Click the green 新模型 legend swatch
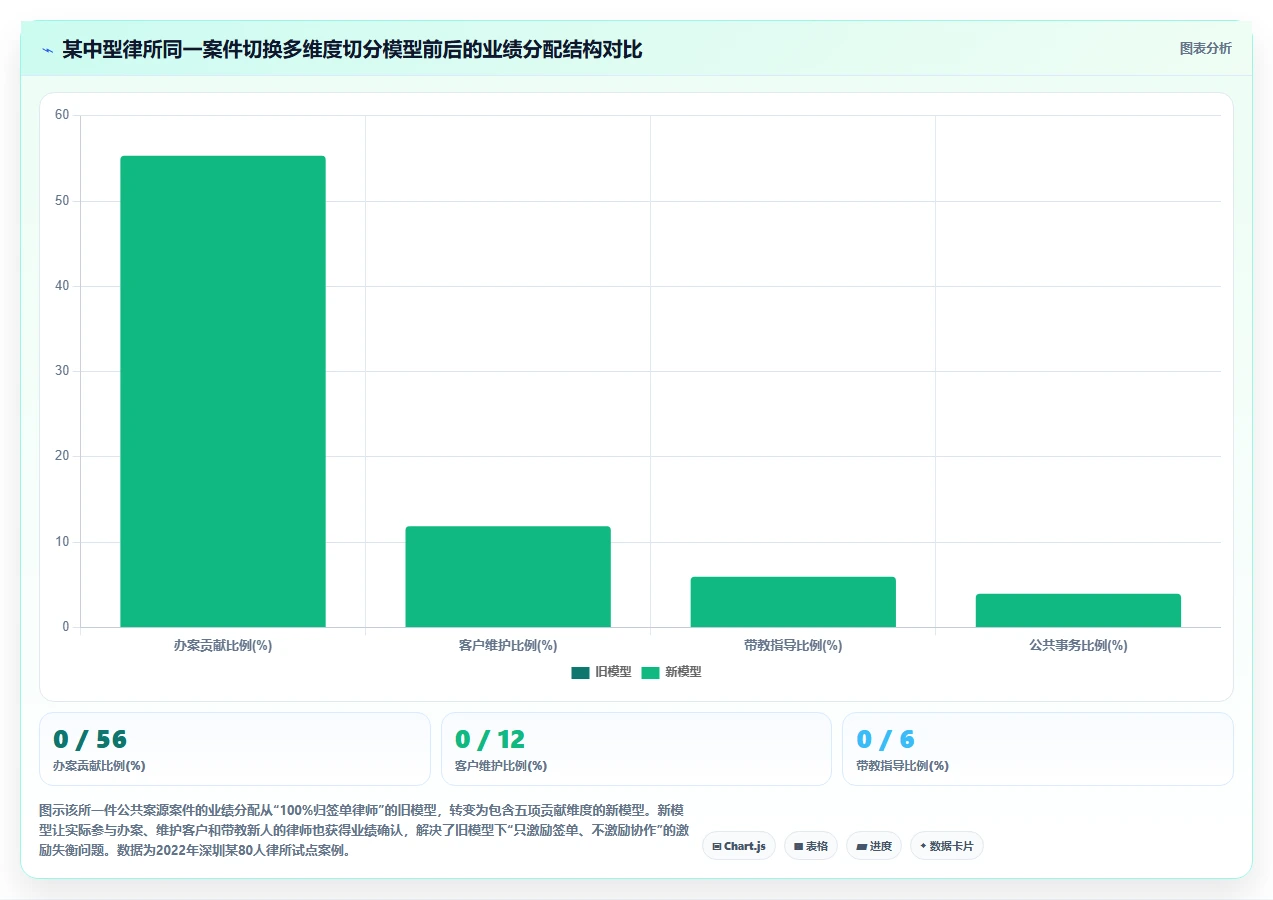Image resolution: width=1273 pixels, height=900 pixels. click(651, 672)
